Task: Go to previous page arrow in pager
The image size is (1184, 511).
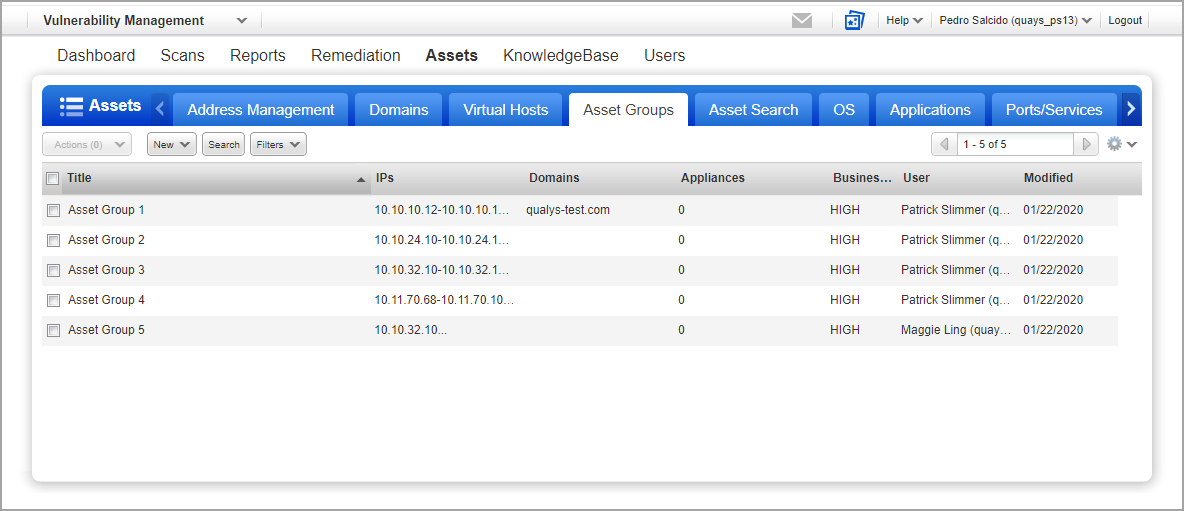Action: pos(944,144)
